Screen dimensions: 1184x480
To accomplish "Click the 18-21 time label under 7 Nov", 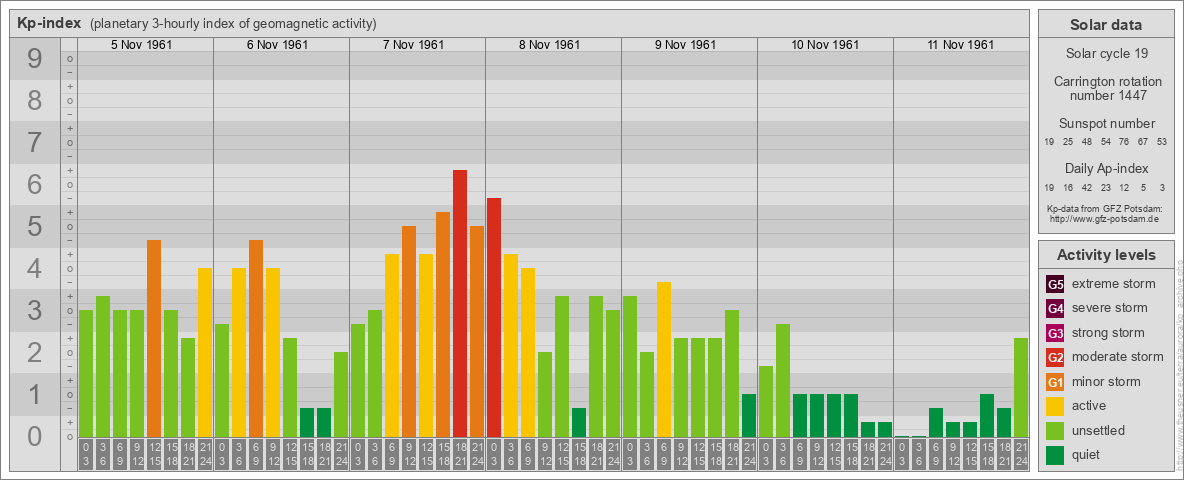I will click(460, 455).
